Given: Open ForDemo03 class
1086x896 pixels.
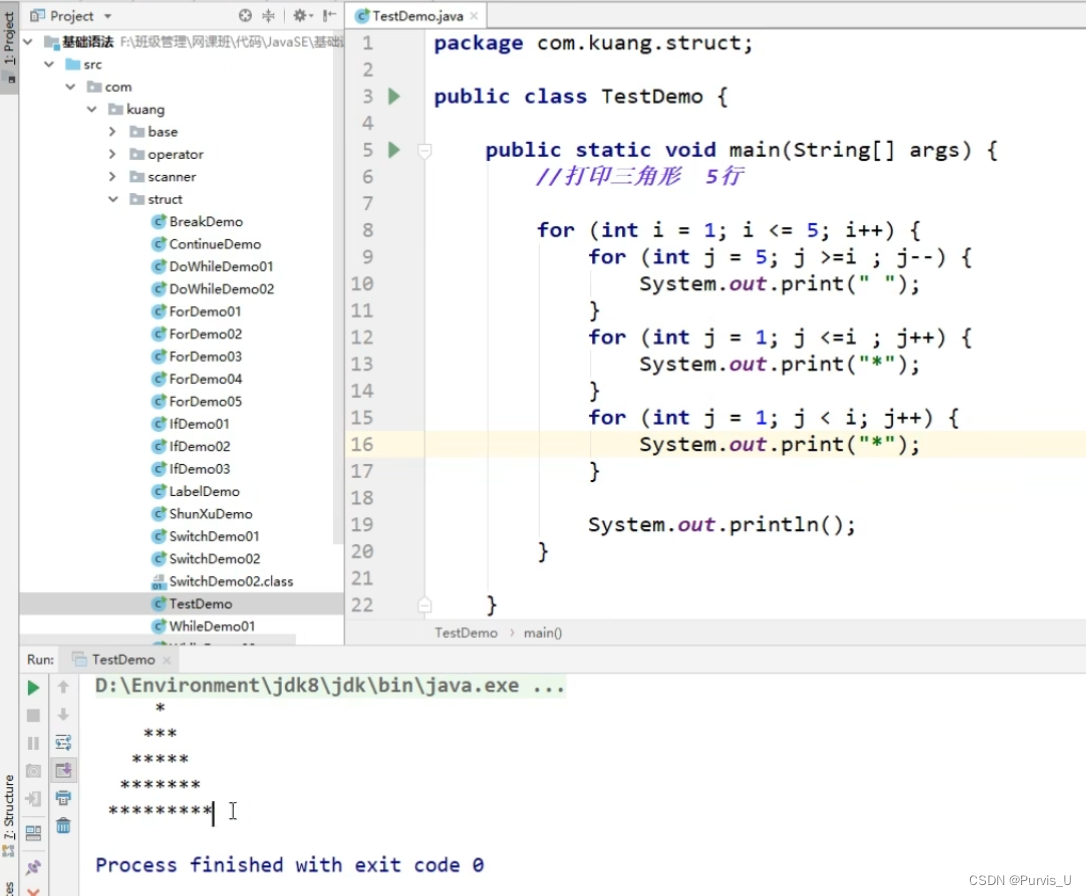Looking at the screenshot, I should [197, 357].
